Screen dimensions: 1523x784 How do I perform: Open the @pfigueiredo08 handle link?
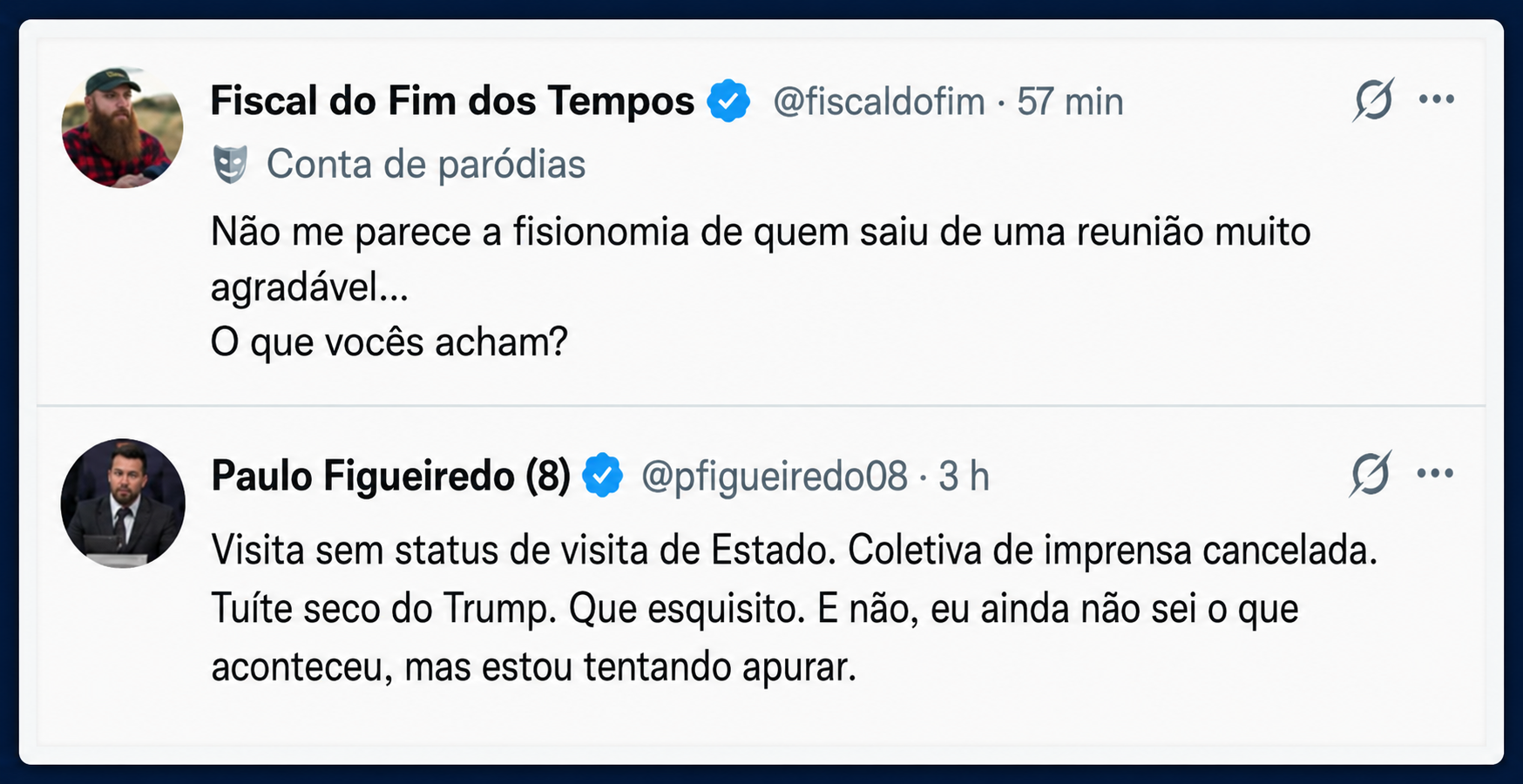774,476
